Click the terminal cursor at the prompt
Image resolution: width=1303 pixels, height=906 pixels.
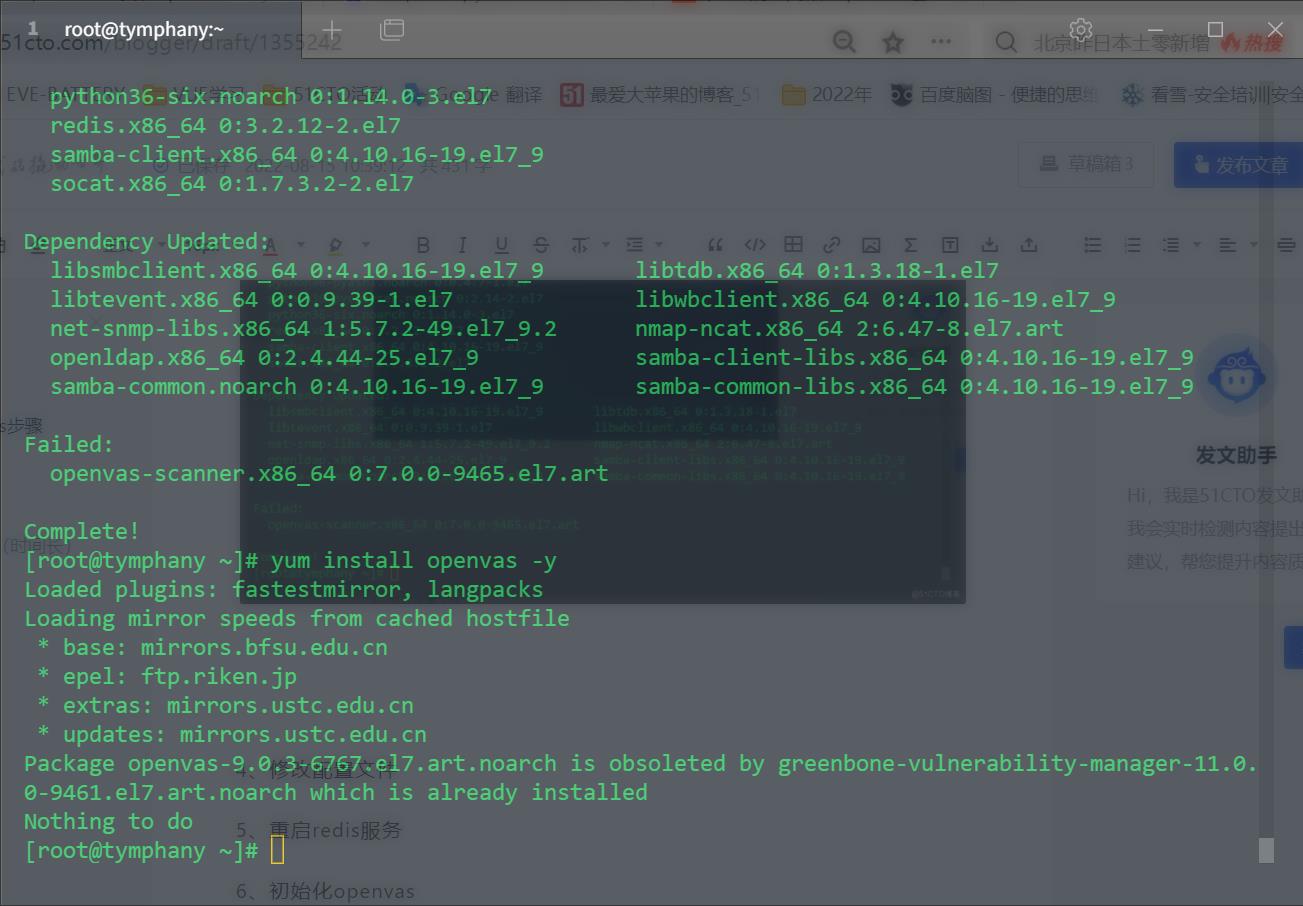click(277, 851)
